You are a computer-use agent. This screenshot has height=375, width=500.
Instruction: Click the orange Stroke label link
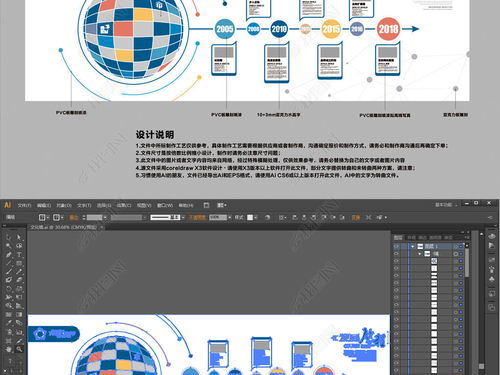tap(73, 217)
